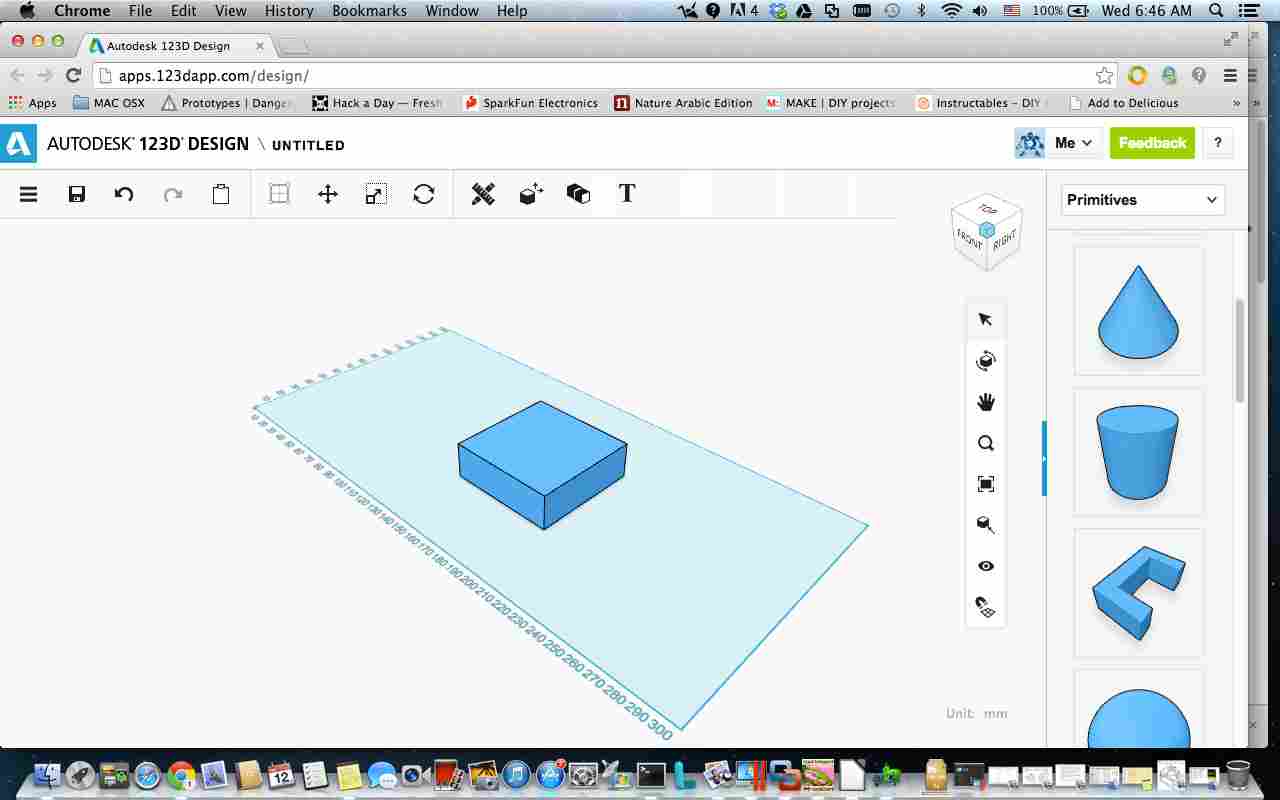Click the Feedback button

(1152, 143)
